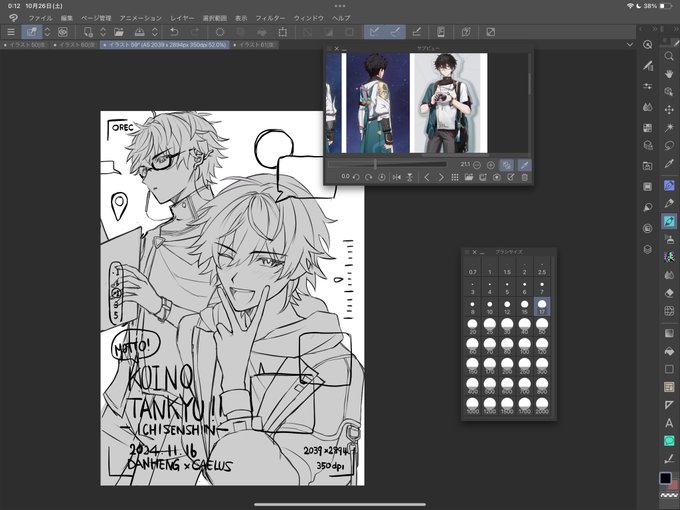Open the Clip Studio hamburger menu

pyautogui.click(x=11, y=32)
